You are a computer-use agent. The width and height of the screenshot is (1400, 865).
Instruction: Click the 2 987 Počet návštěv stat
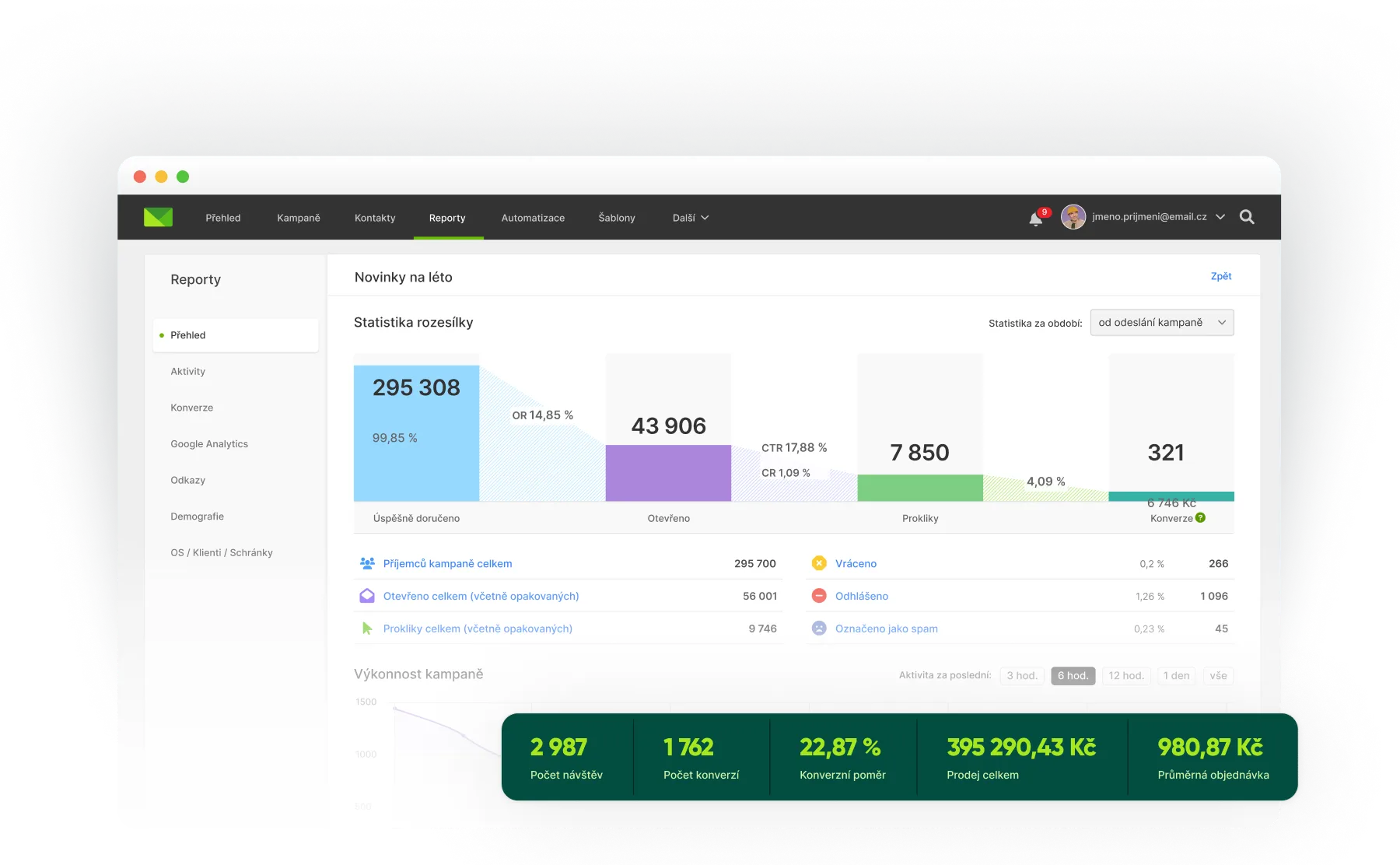[x=567, y=757]
